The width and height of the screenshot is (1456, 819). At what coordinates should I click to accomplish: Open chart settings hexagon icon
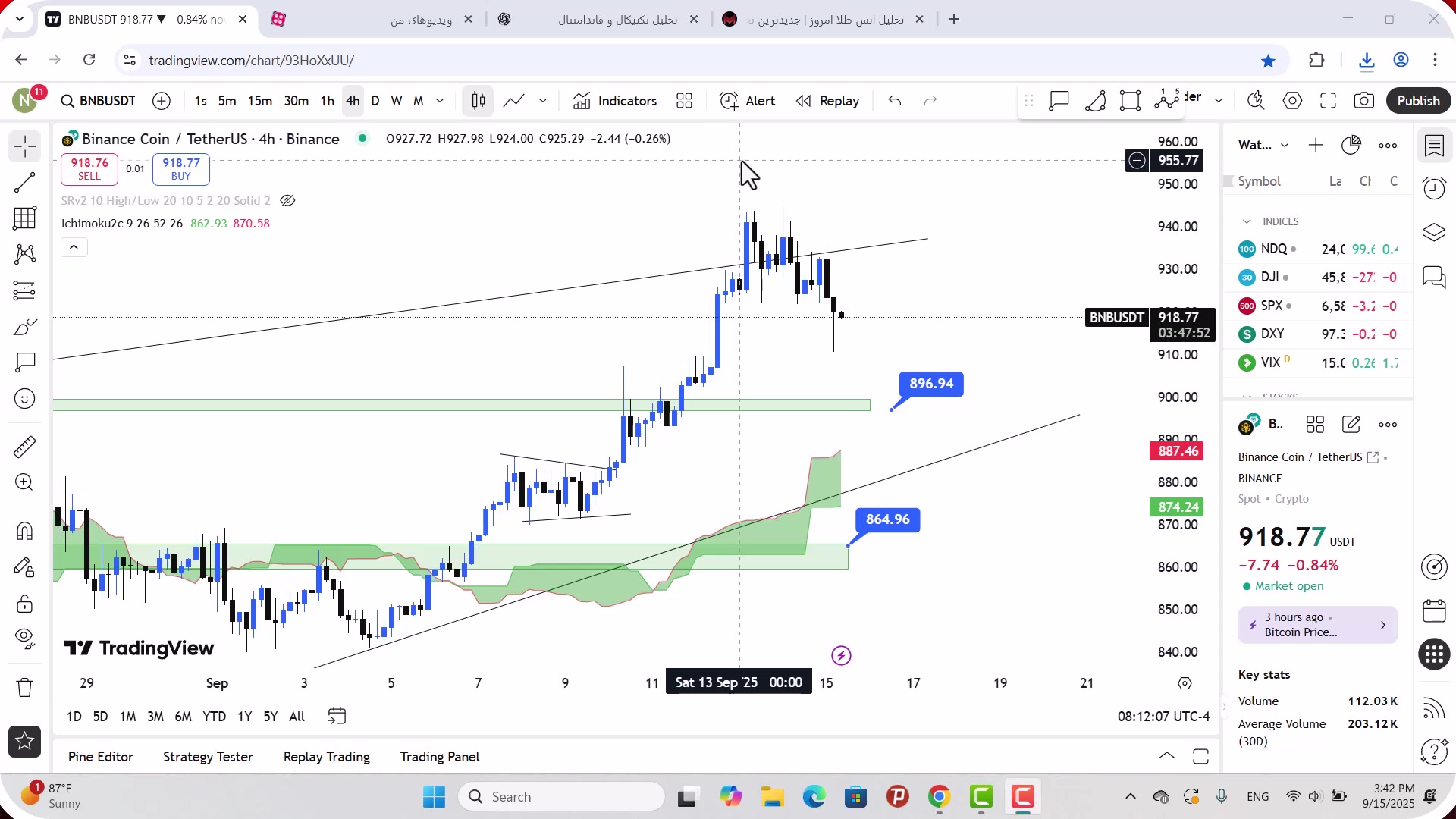(1293, 101)
